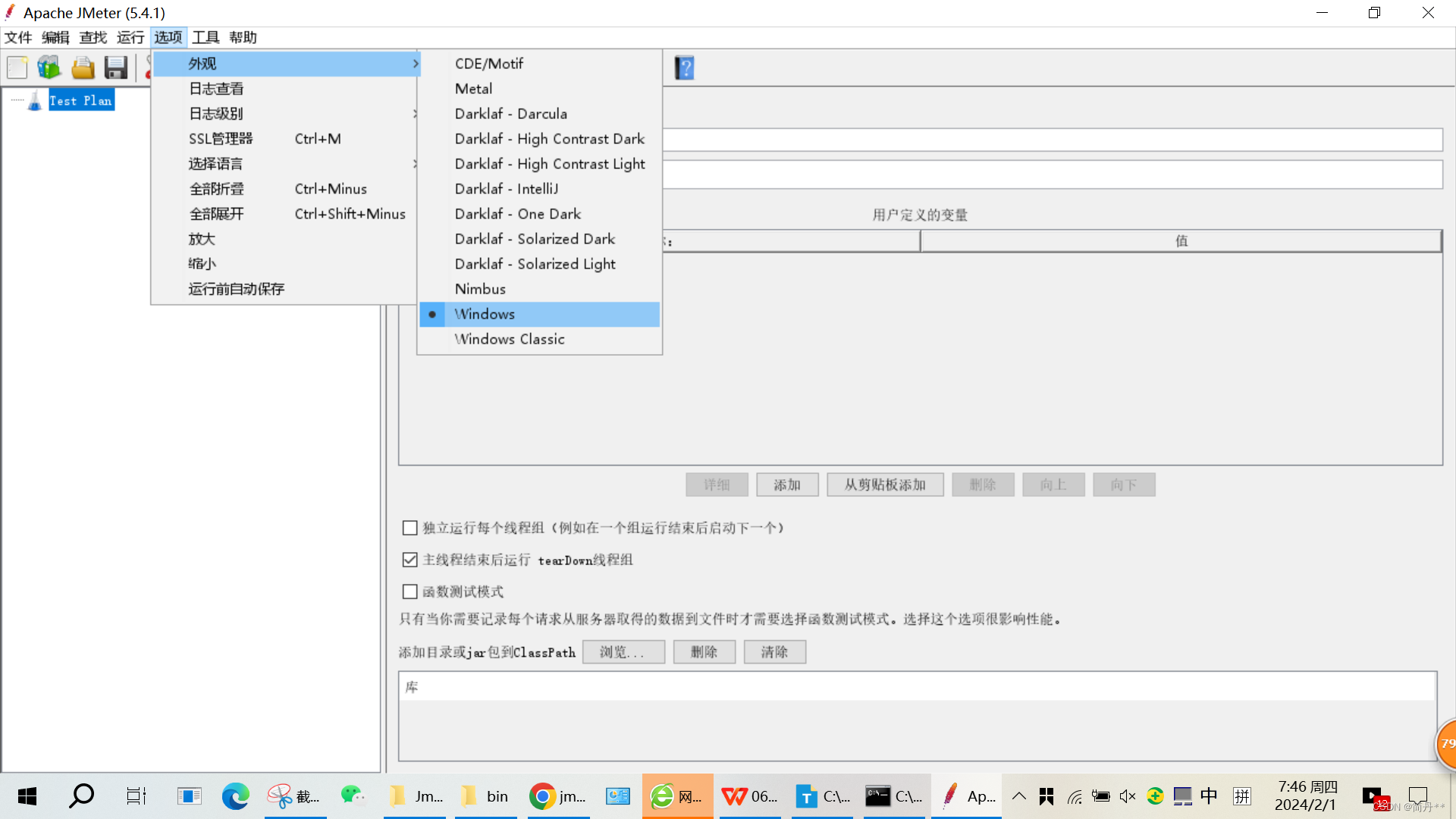Choose 全部展开 menu entry
This screenshot has height=819, width=1456.
point(286,214)
